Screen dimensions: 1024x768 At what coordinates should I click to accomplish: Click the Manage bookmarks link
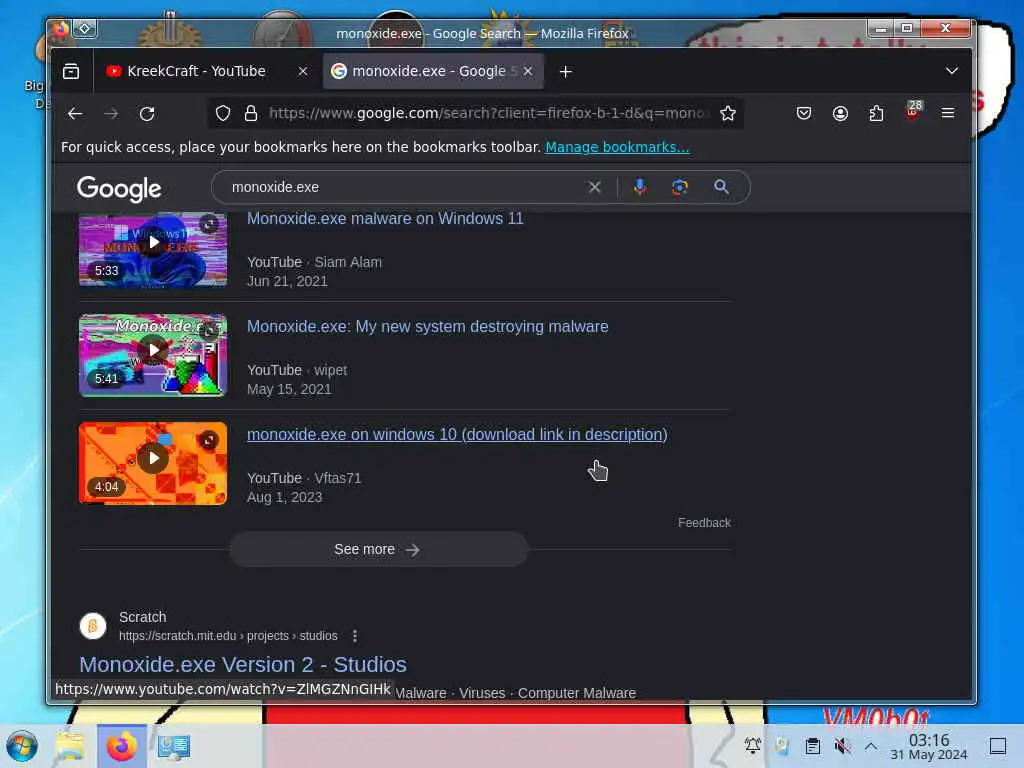click(617, 147)
